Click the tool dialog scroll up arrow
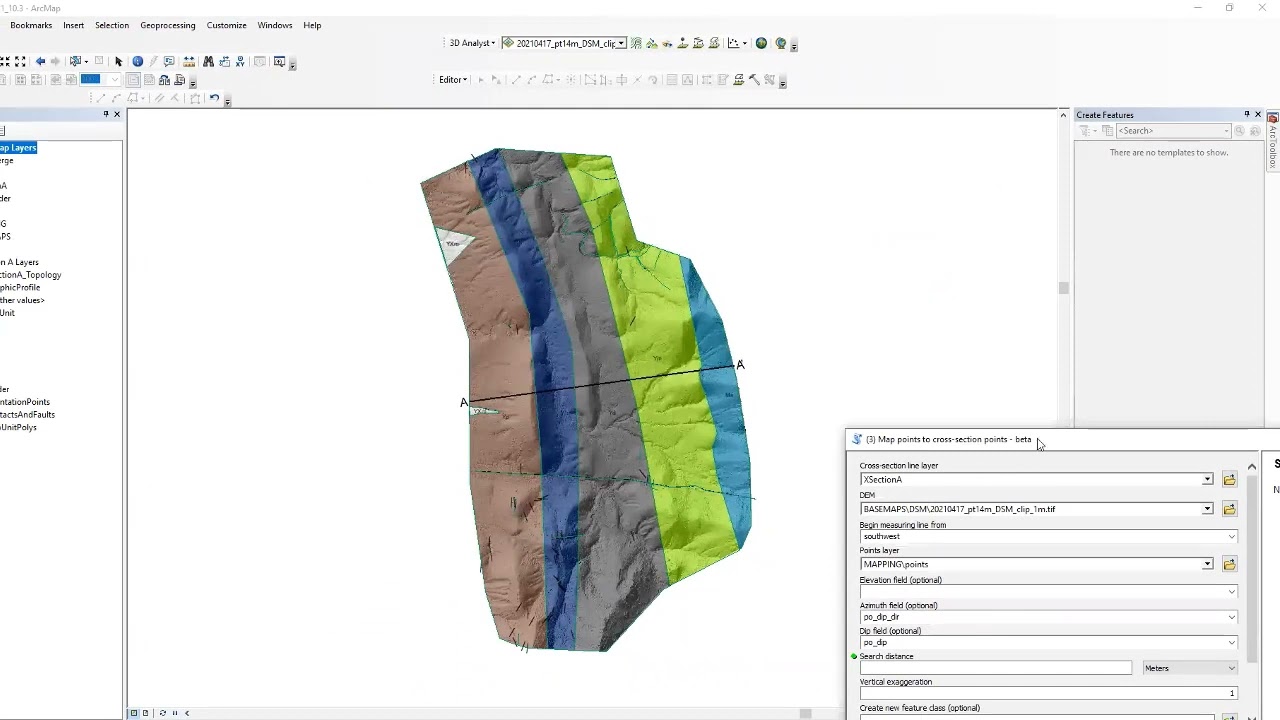 1251,467
